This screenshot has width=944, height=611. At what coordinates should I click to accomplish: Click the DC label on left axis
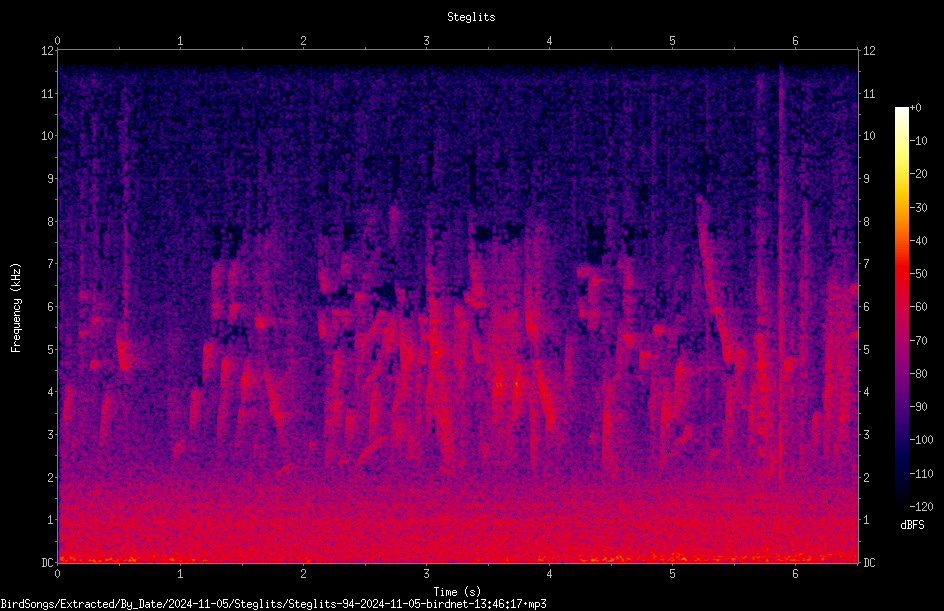point(48,563)
